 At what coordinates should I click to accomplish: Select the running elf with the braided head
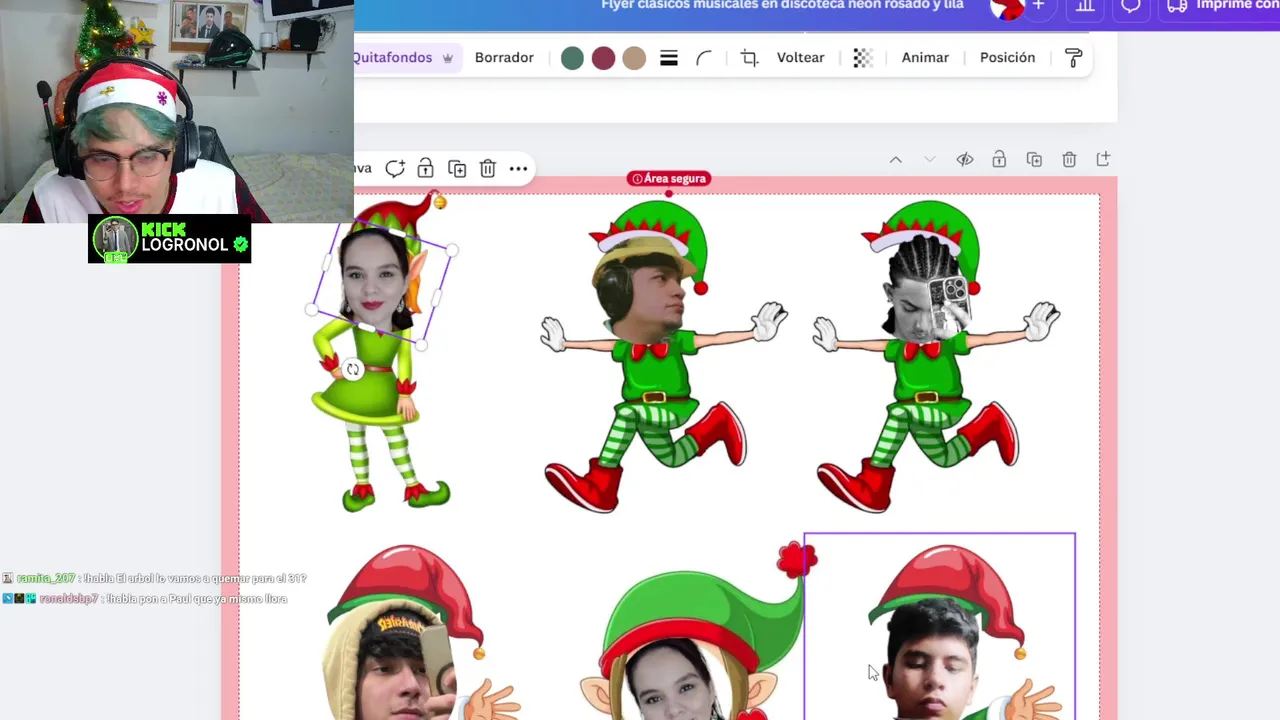pos(936,356)
